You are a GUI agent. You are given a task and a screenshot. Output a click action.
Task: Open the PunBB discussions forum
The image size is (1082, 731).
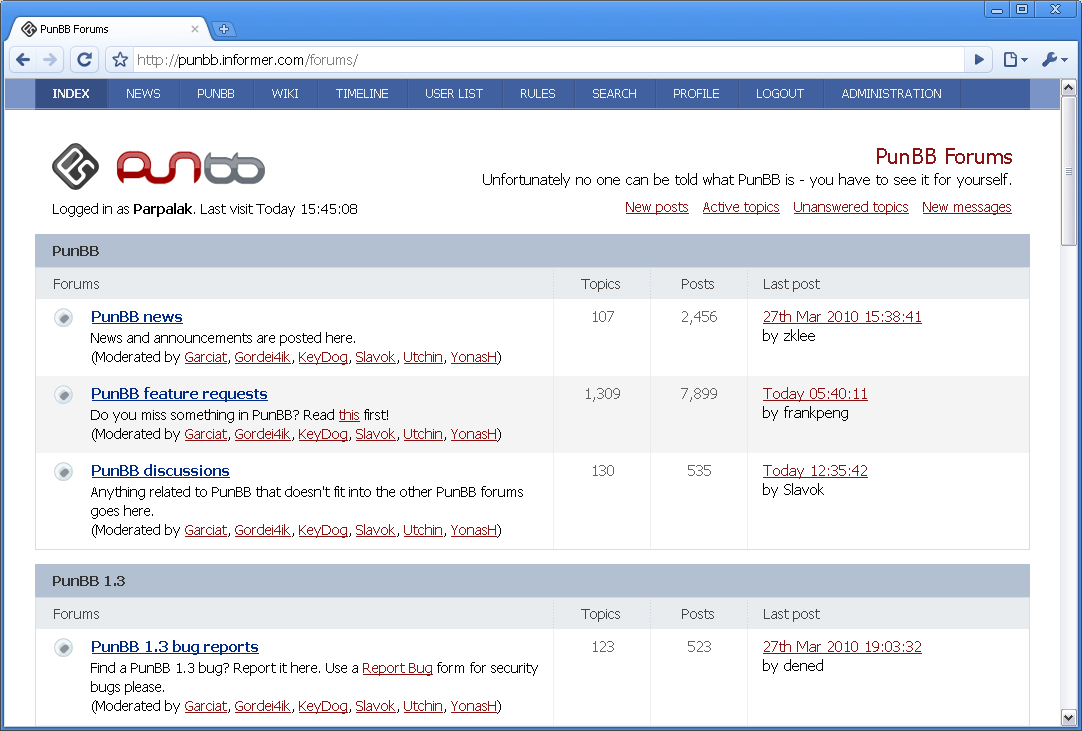click(160, 471)
